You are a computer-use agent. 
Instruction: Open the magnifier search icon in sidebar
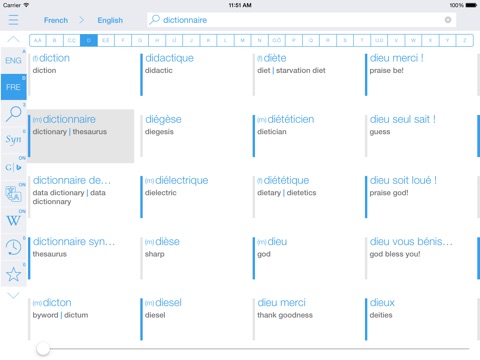pos(14,114)
